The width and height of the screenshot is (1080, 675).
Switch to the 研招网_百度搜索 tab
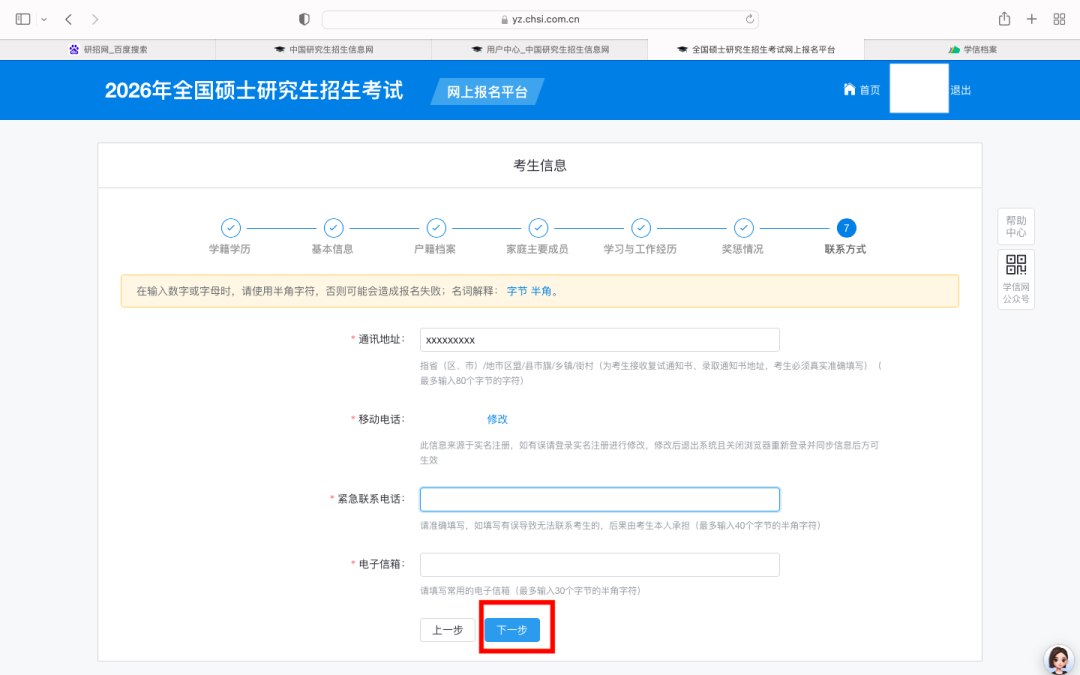pyautogui.click(x=108, y=49)
